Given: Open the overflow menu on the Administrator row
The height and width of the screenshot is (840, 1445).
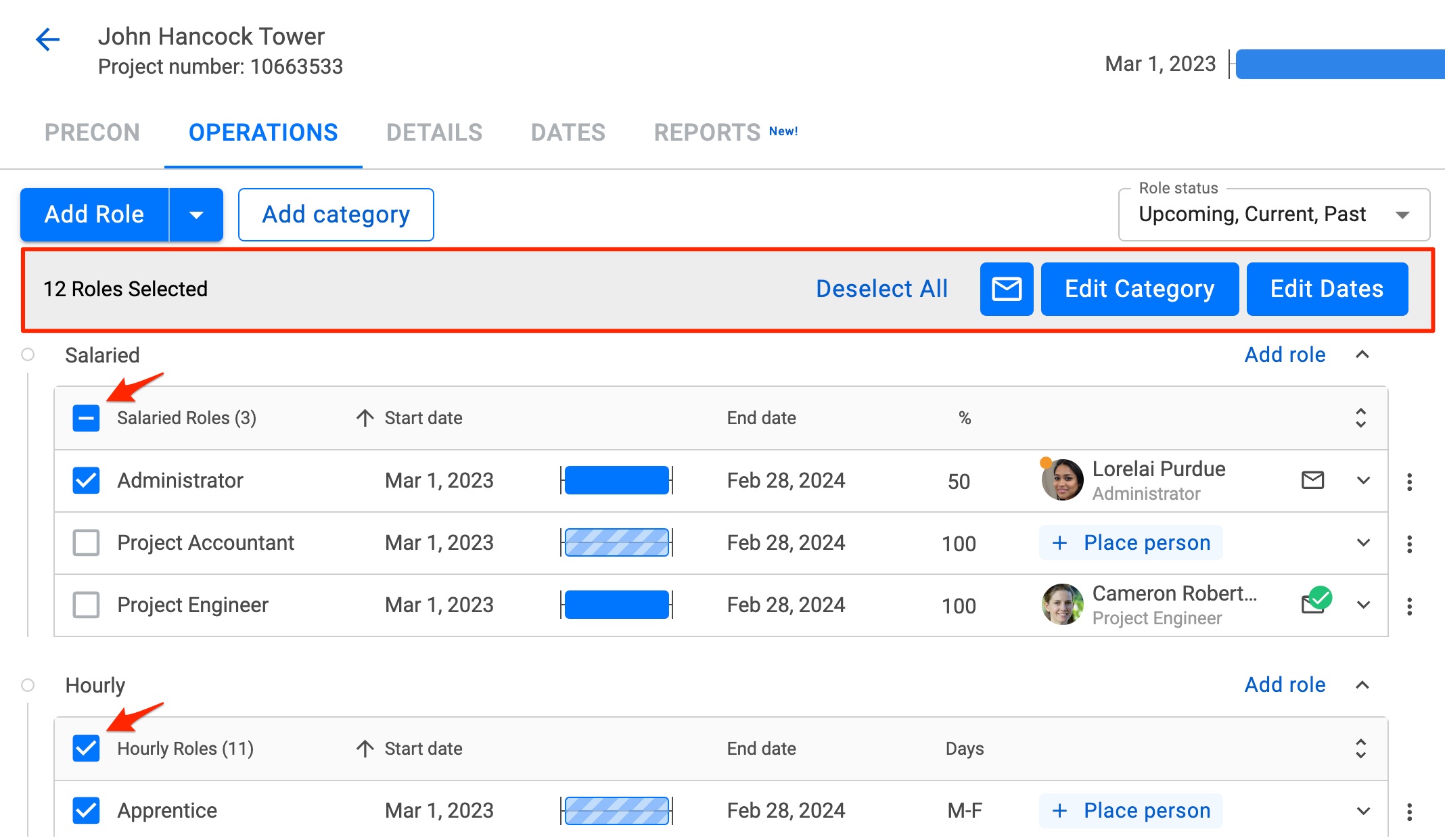Looking at the screenshot, I should 1410,481.
